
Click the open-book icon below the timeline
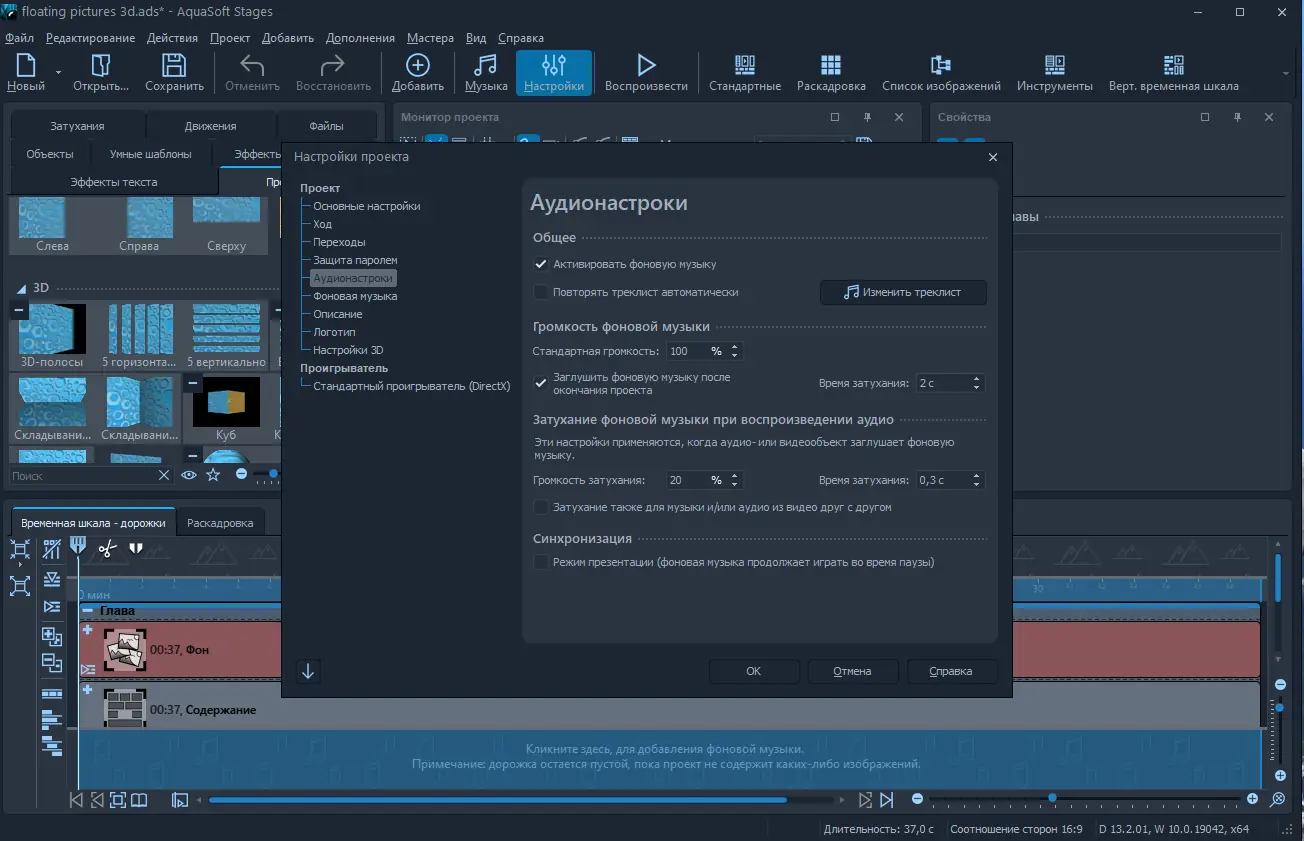[140, 800]
